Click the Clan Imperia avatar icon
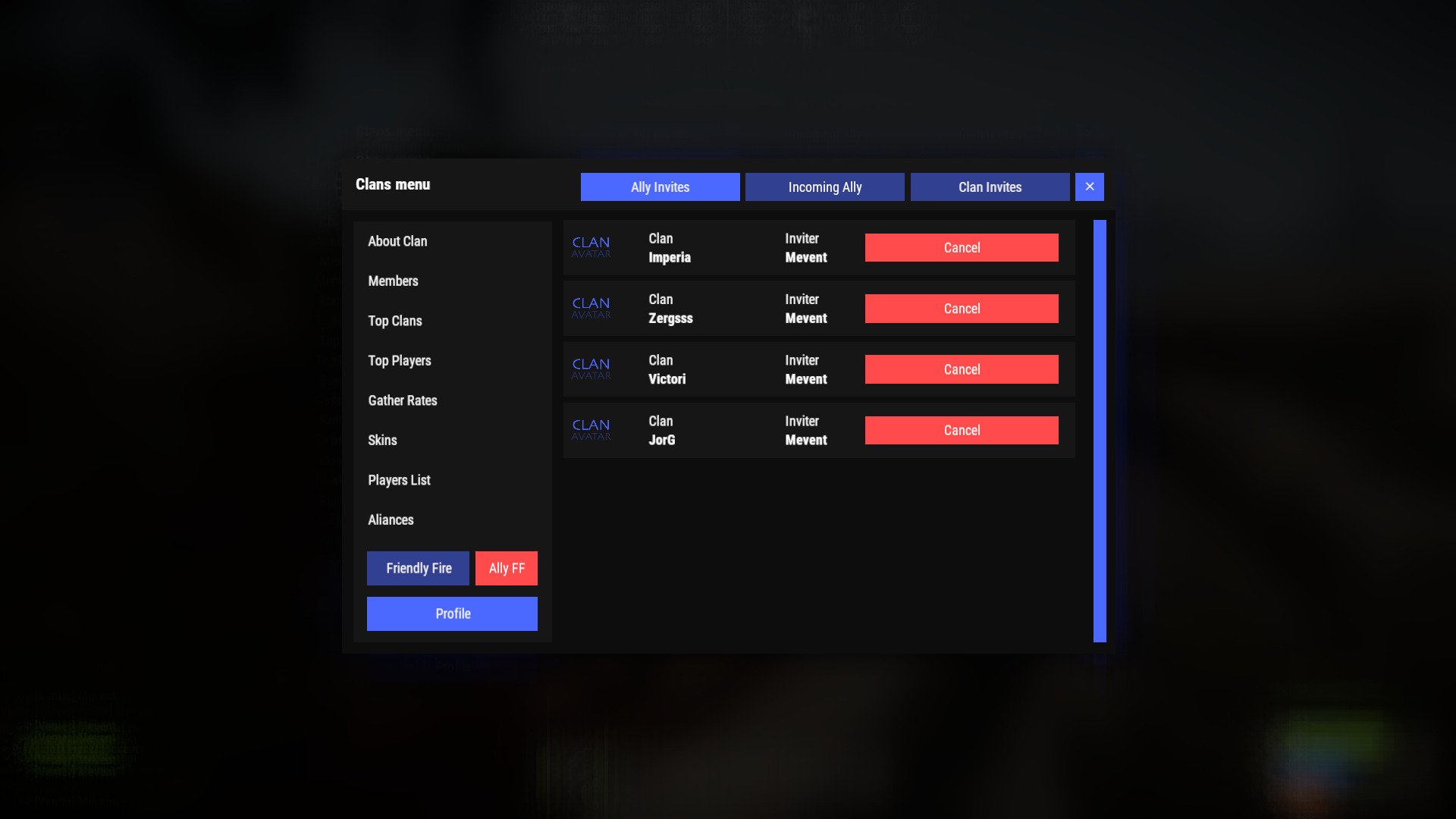Image resolution: width=1456 pixels, height=819 pixels. (x=591, y=247)
